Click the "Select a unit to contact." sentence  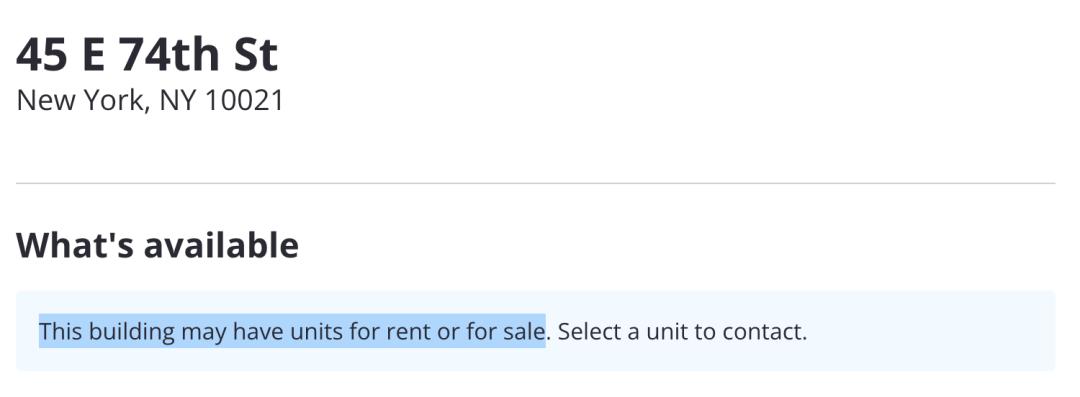[x=682, y=332]
